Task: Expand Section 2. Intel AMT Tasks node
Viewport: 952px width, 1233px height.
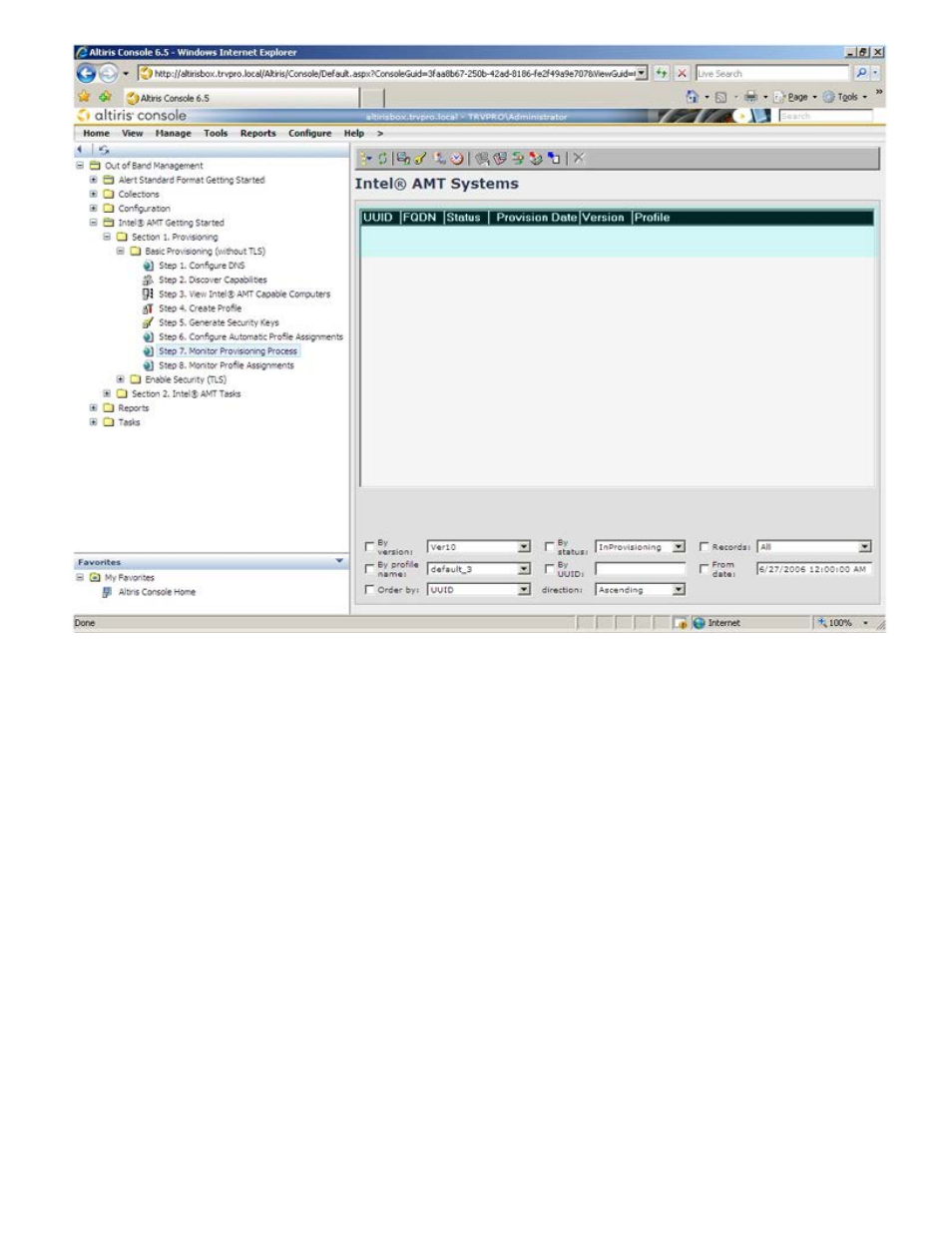Action: tap(107, 393)
